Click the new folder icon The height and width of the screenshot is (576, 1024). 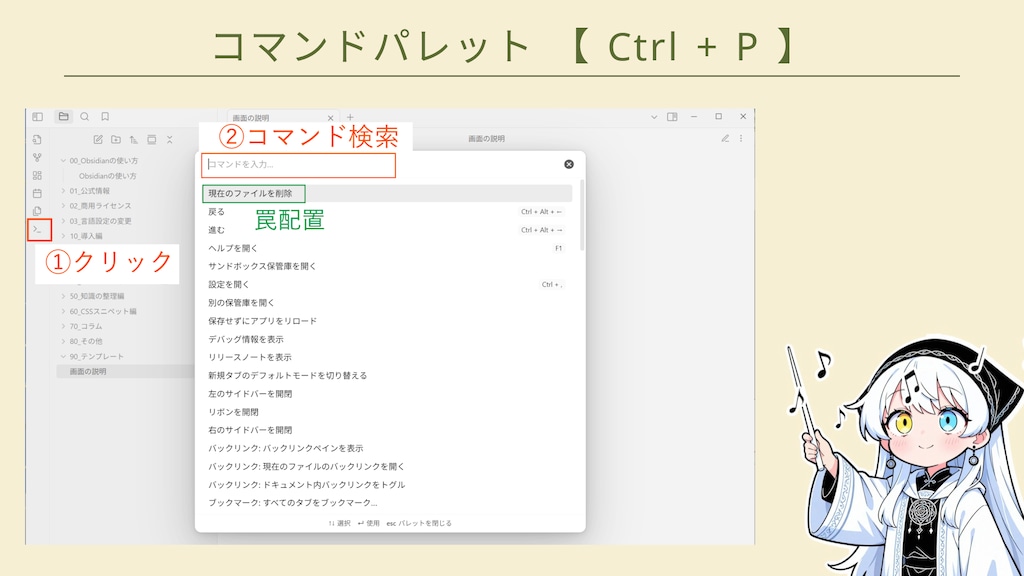(116, 139)
